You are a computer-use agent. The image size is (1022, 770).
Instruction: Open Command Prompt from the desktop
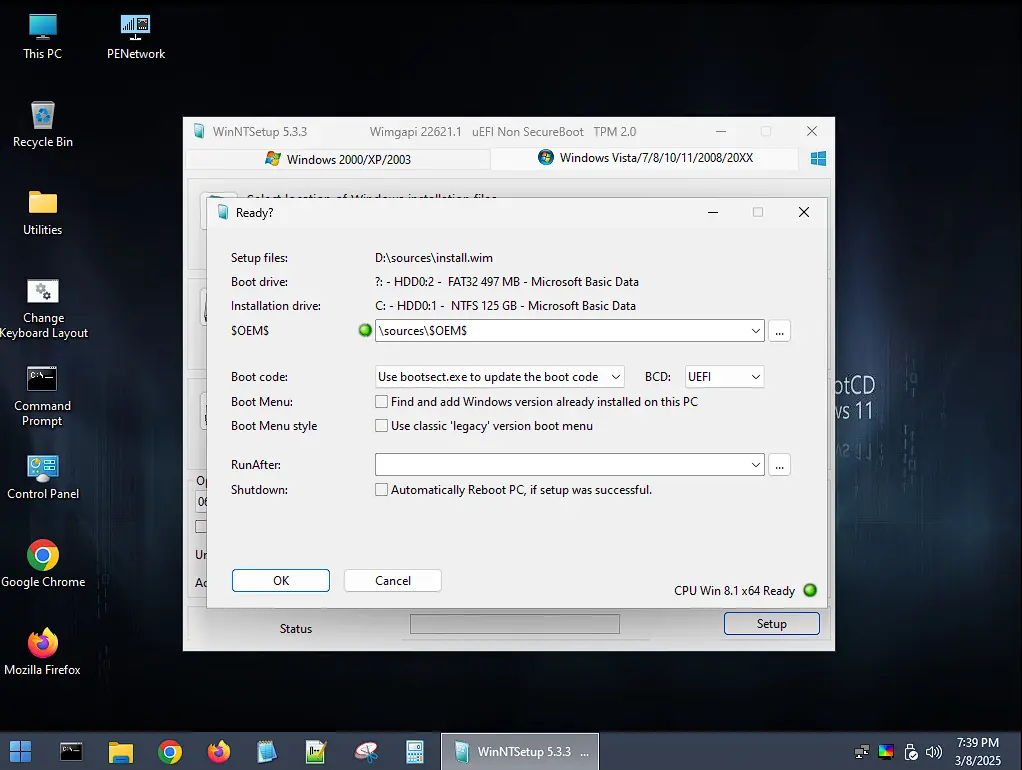tap(42, 380)
